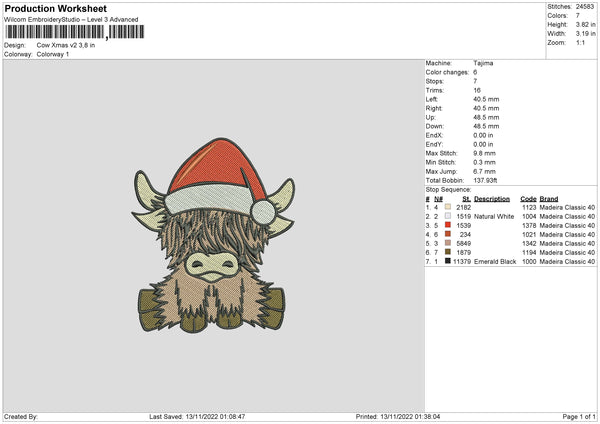Viewport: 600px width, 424px height.
Task: Click stitch count 5849 in row 5
Action: [x=464, y=243]
